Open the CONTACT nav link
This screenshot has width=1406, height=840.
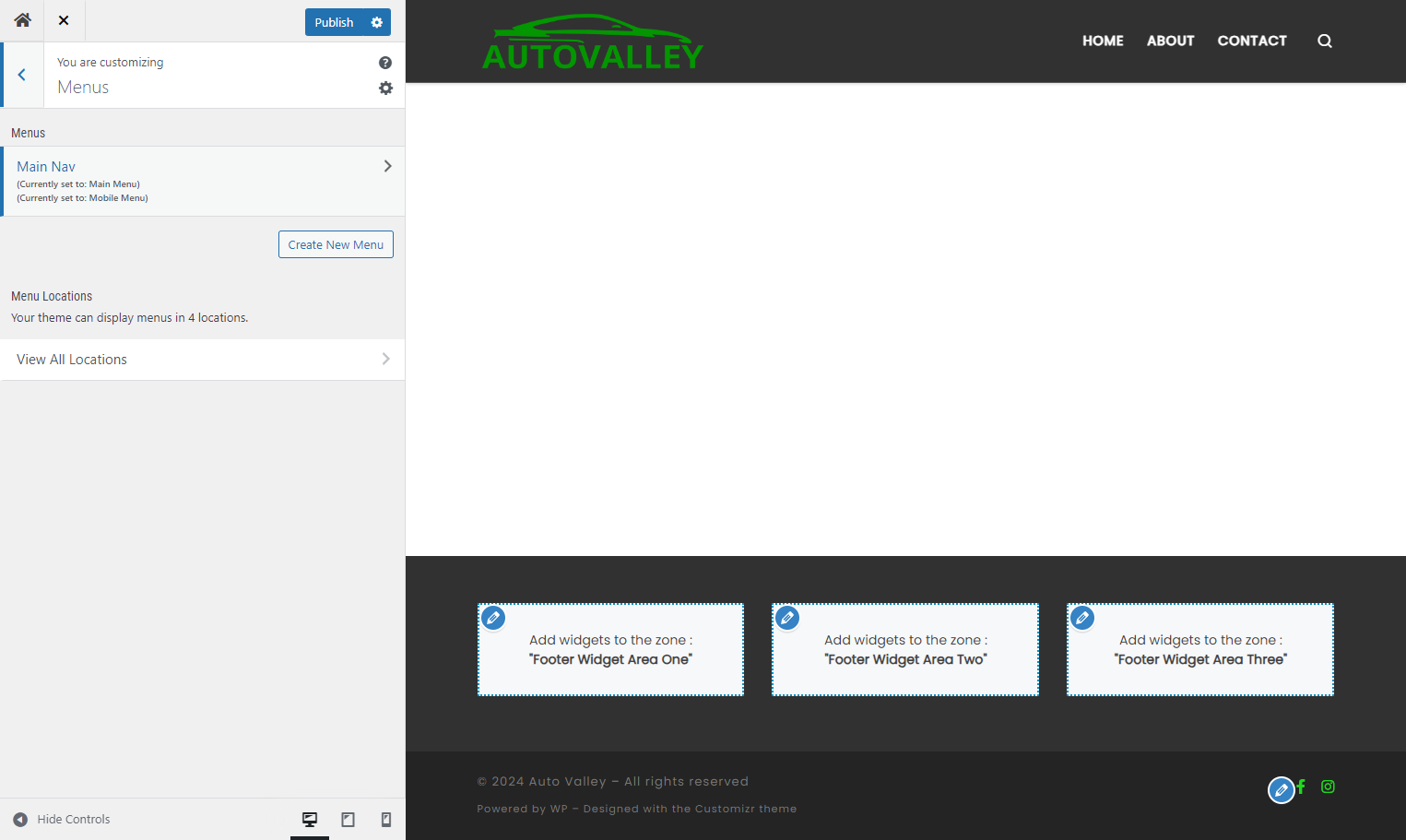point(1252,41)
